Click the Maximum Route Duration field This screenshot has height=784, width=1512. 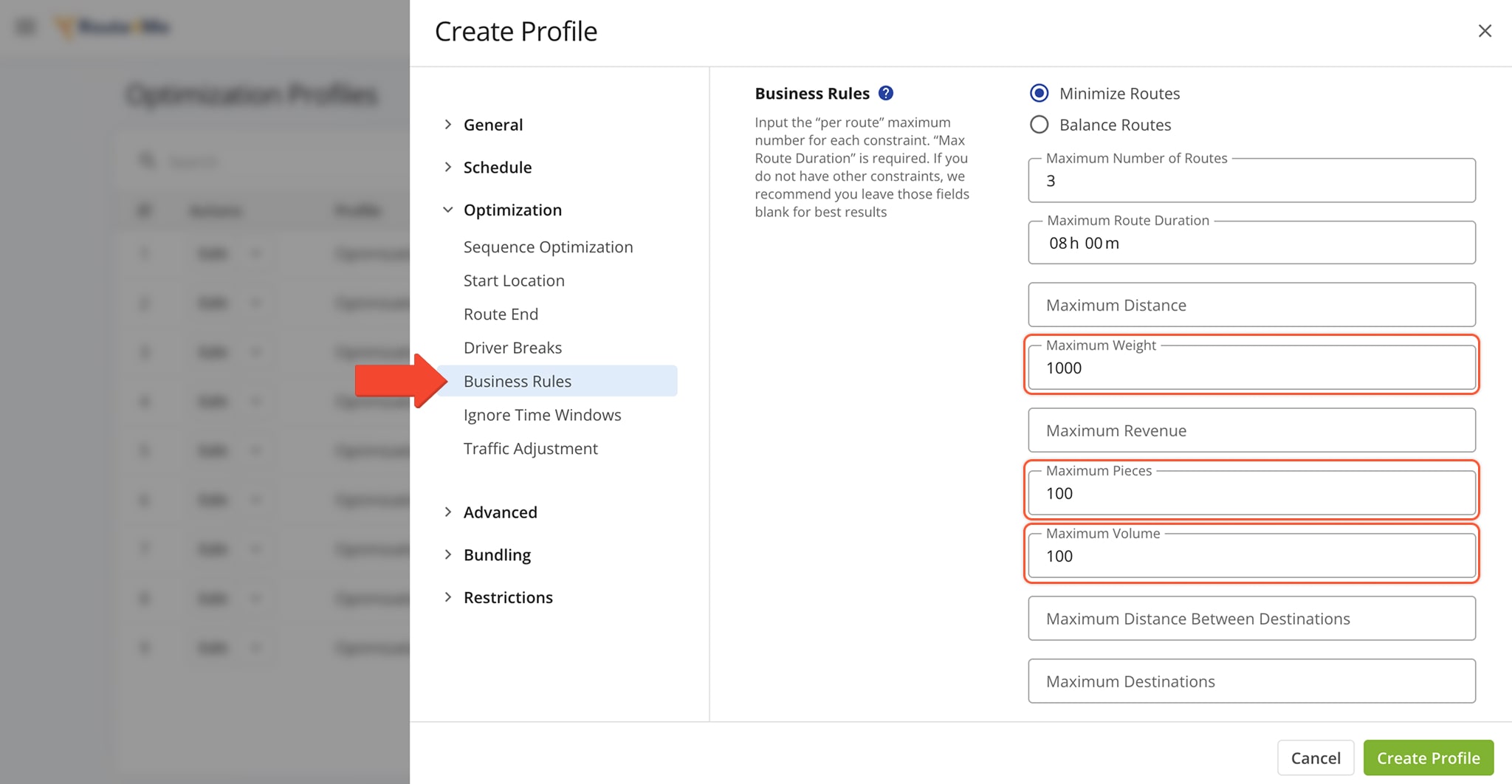(x=1251, y=243)
